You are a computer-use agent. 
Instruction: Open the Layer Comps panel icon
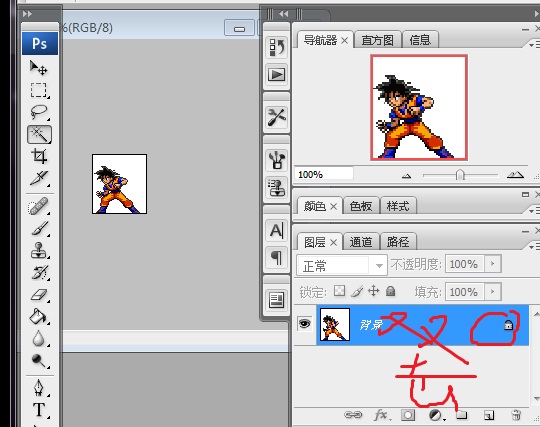277,300
